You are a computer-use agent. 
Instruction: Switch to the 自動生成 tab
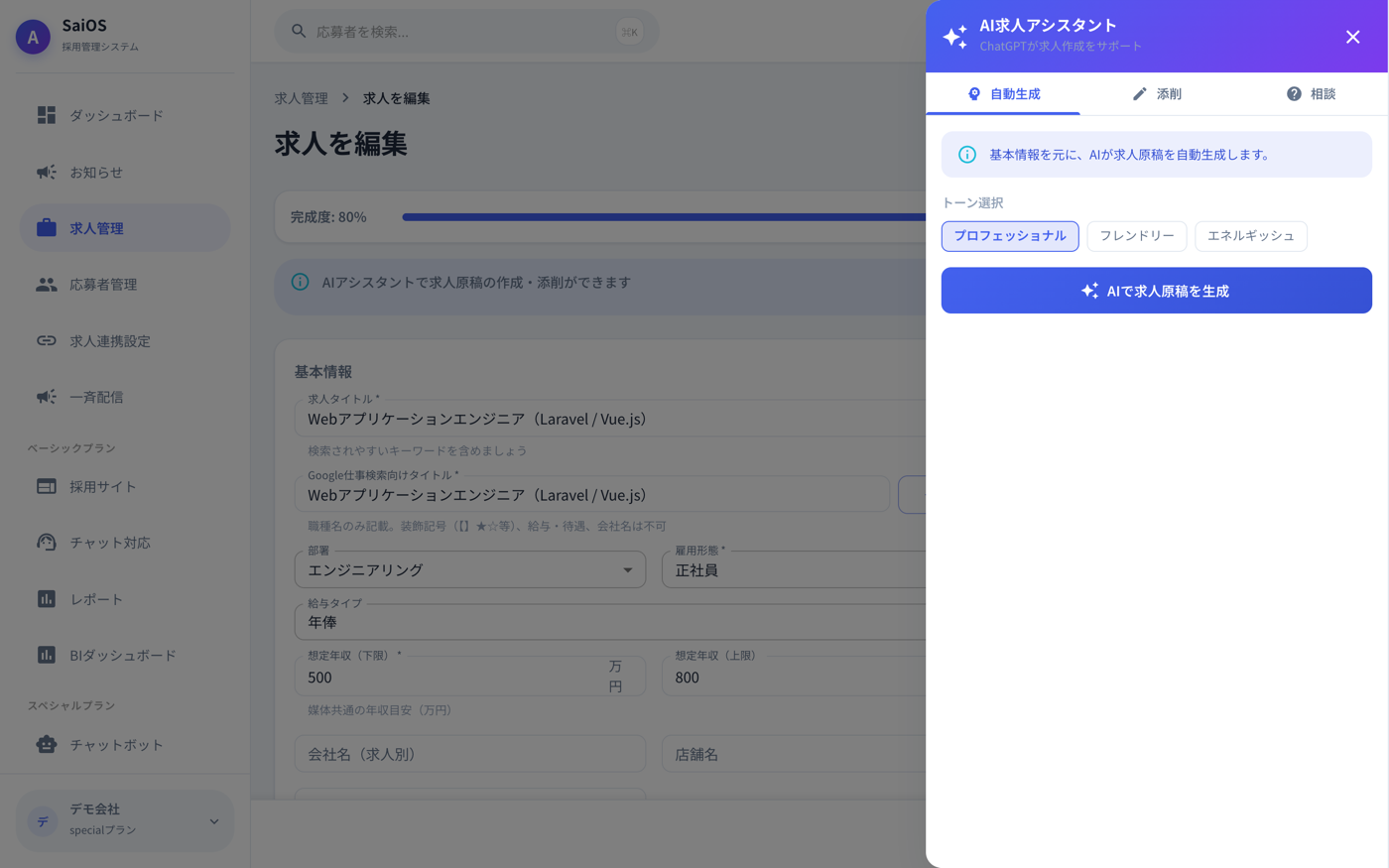coord(1003,94)
